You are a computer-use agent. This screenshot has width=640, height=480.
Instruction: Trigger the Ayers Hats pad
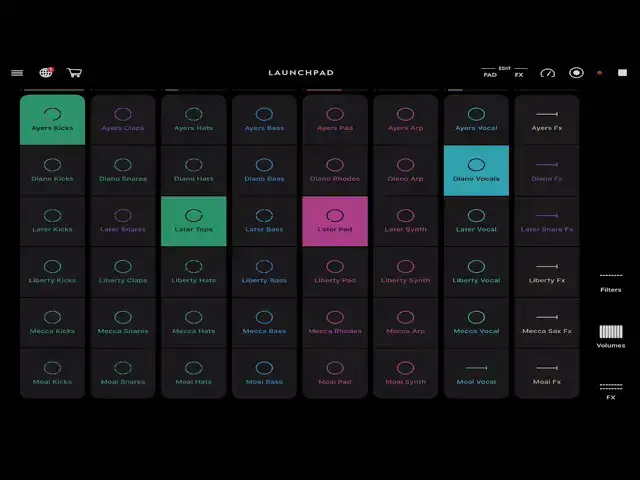pyautogui.click(x=193, y=120)
